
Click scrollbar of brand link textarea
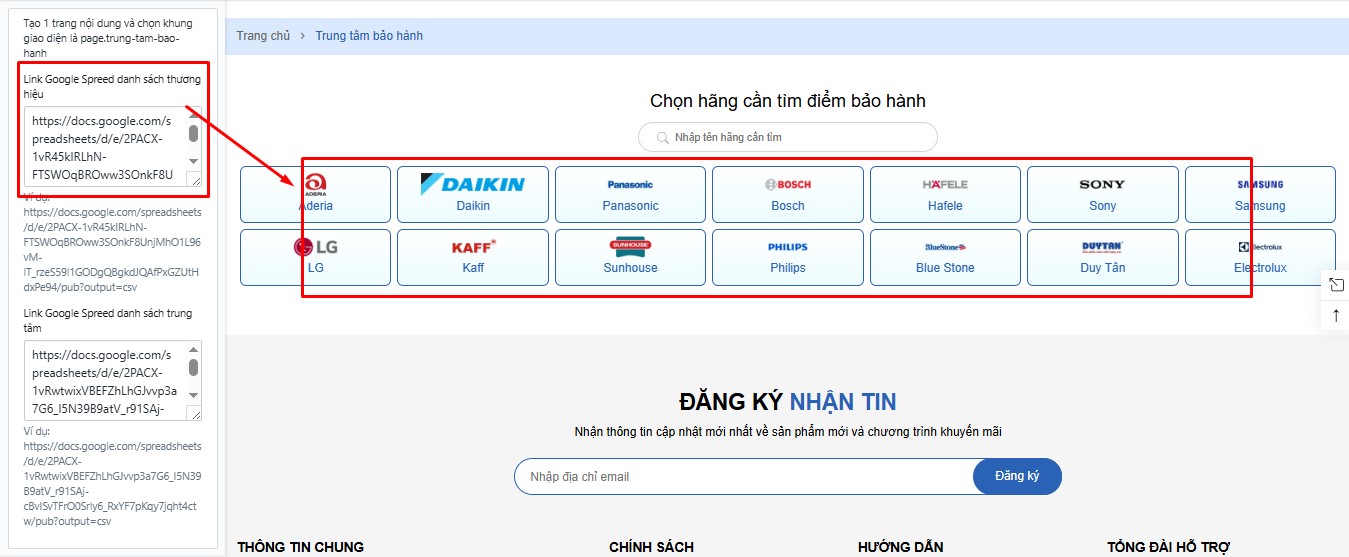coord(193,134)
